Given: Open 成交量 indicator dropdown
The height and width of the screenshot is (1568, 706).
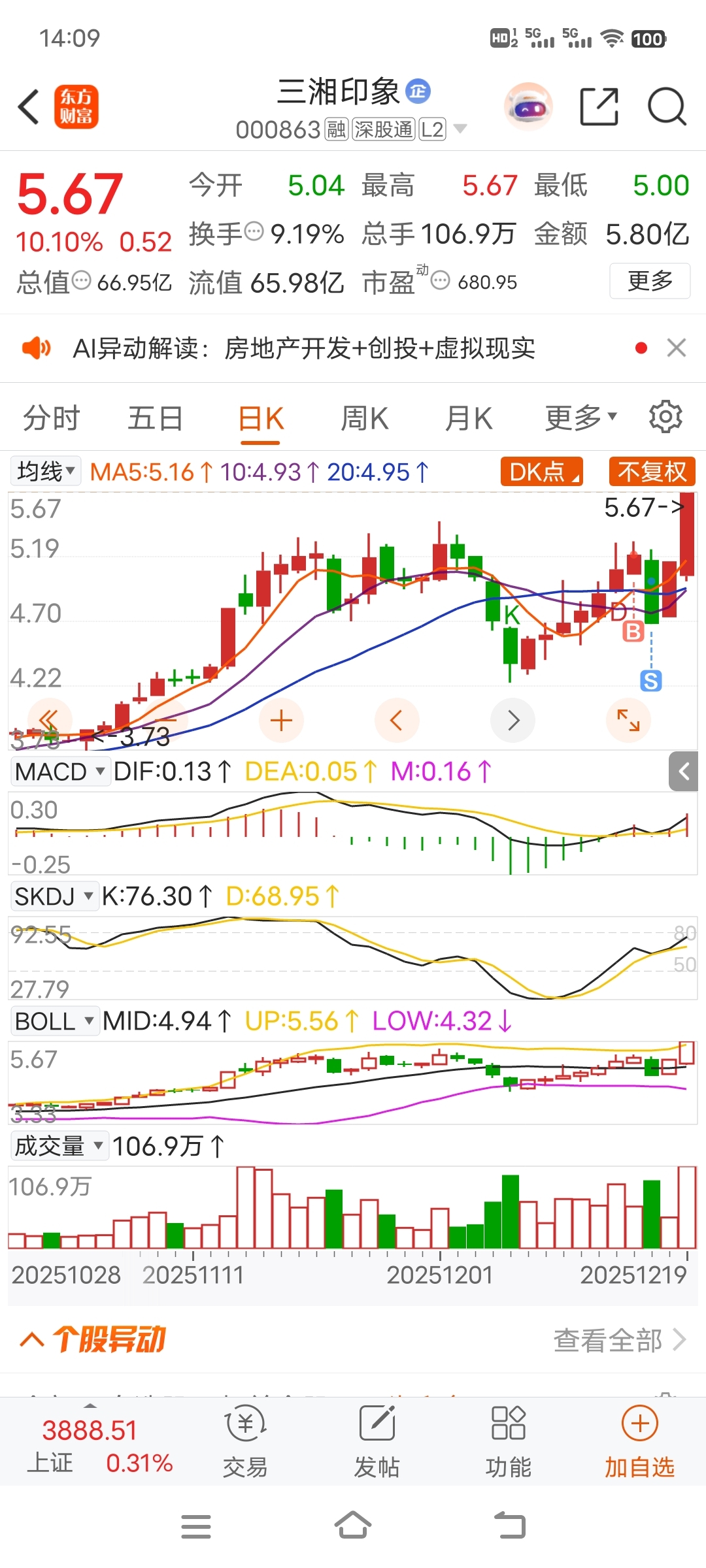Looking at the screenshot, I should pyautogui.click(x=59, y=1145).
